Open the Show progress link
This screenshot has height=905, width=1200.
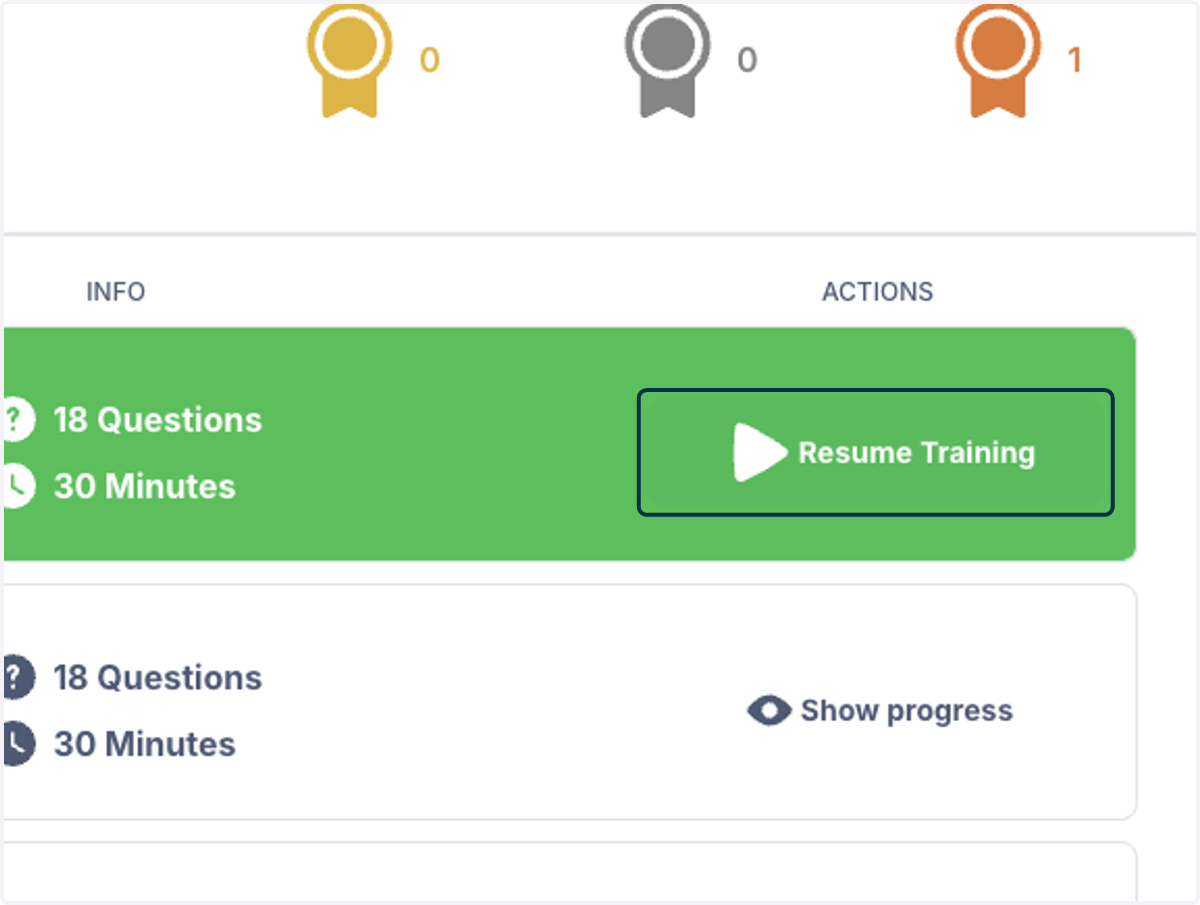(x=880, y=710)
